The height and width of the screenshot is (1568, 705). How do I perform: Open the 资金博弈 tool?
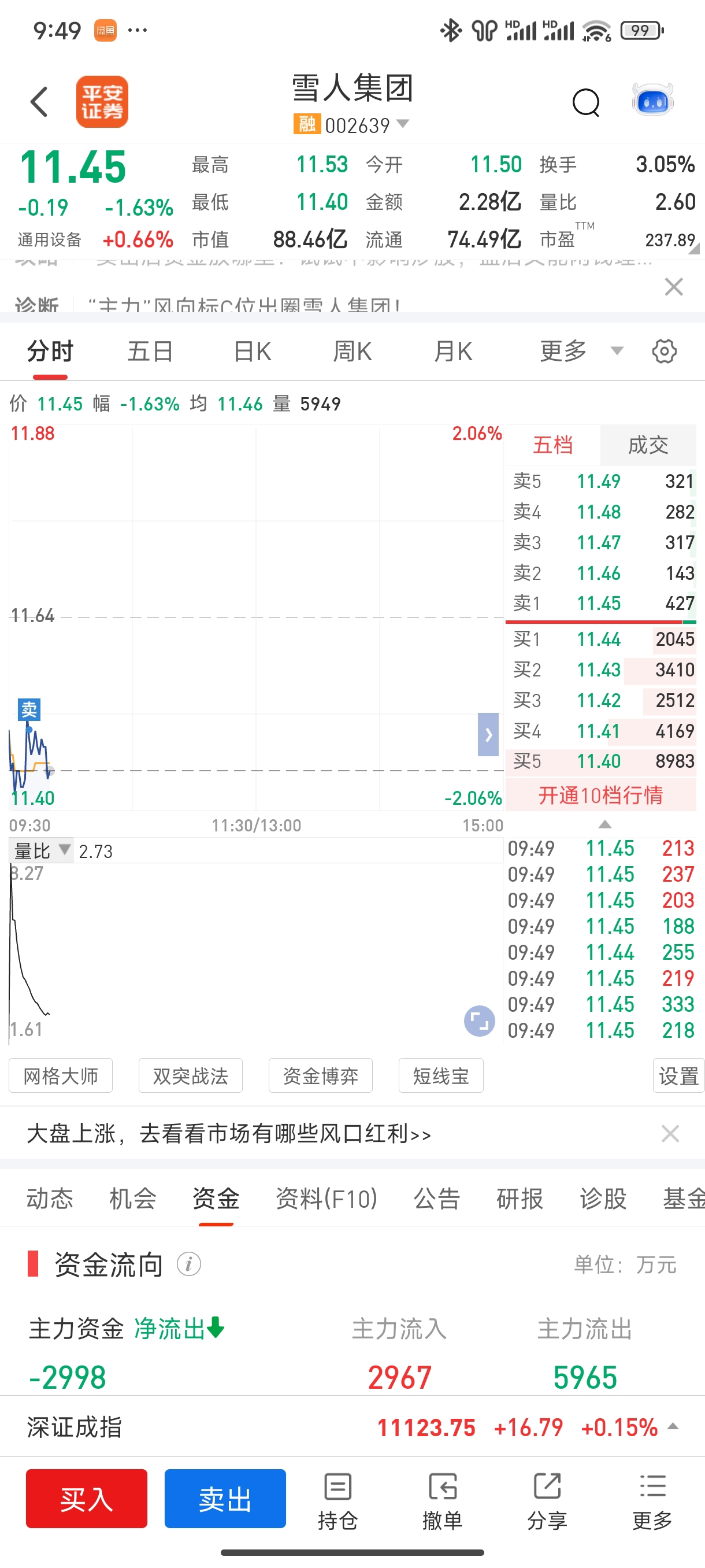click(321, 1075)
